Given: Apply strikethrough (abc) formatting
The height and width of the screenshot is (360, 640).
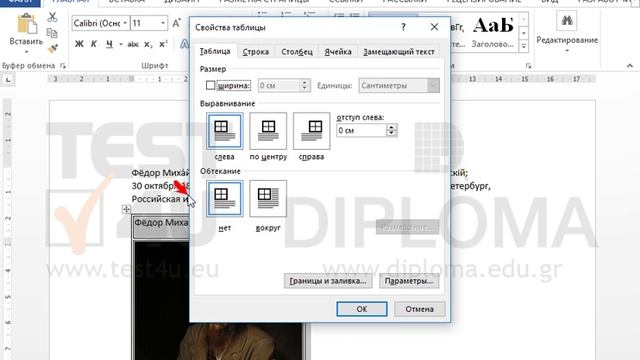Looking at the screenshot, I should coord(133,44).
